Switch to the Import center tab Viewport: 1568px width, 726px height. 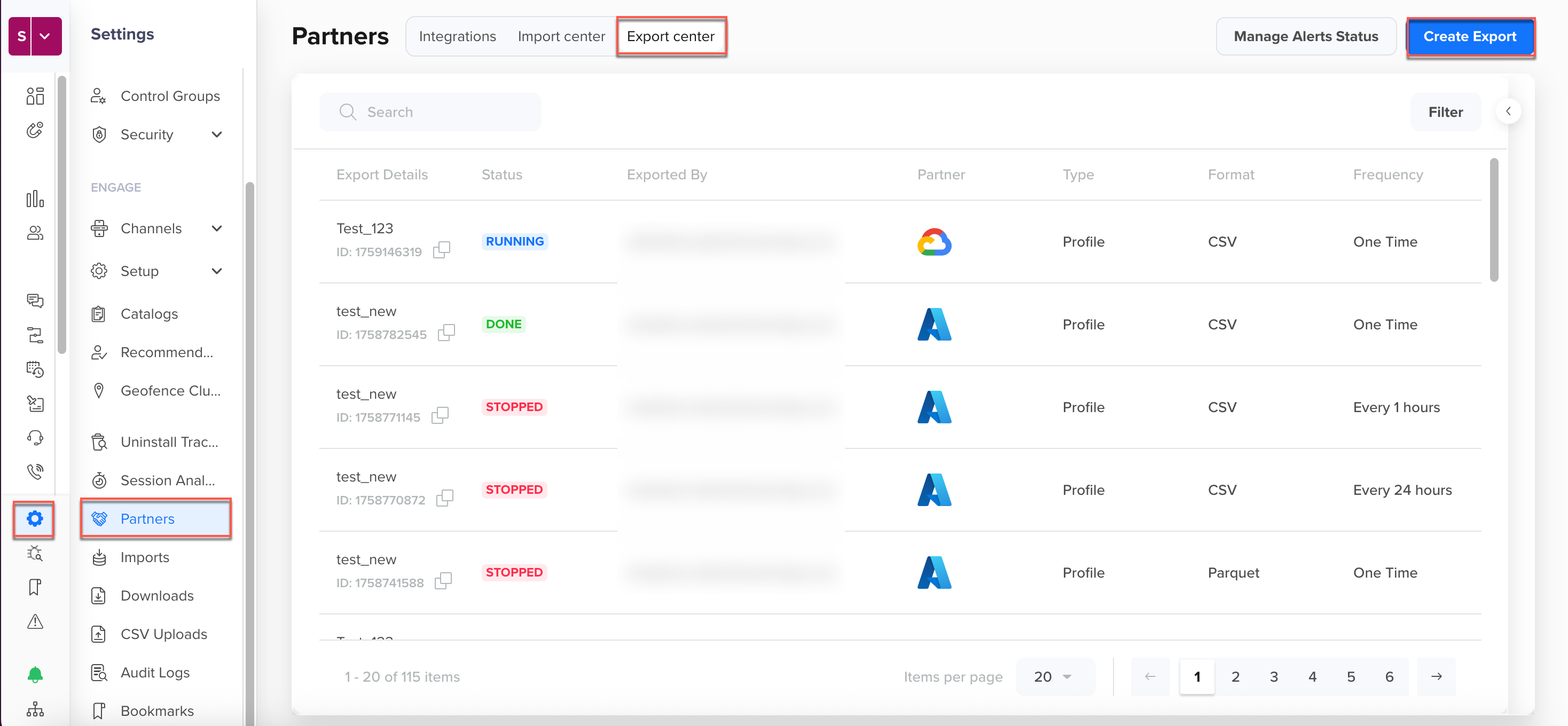point(561,36)
